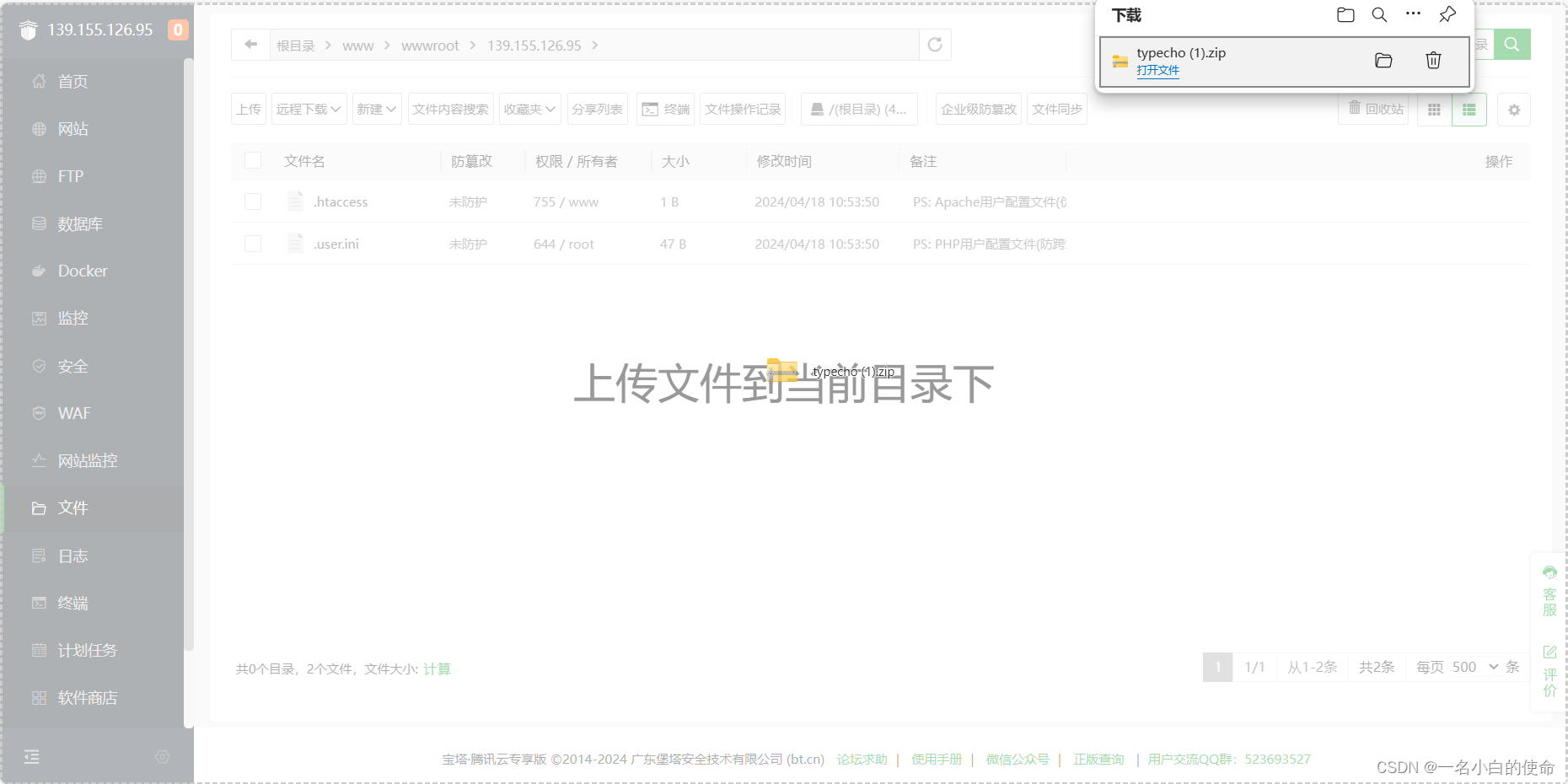Image resolution: width=1568 pixels, height=784 pixels.
Task: Open sidebar settings gear at bottom
Action: tap(163, 757)
